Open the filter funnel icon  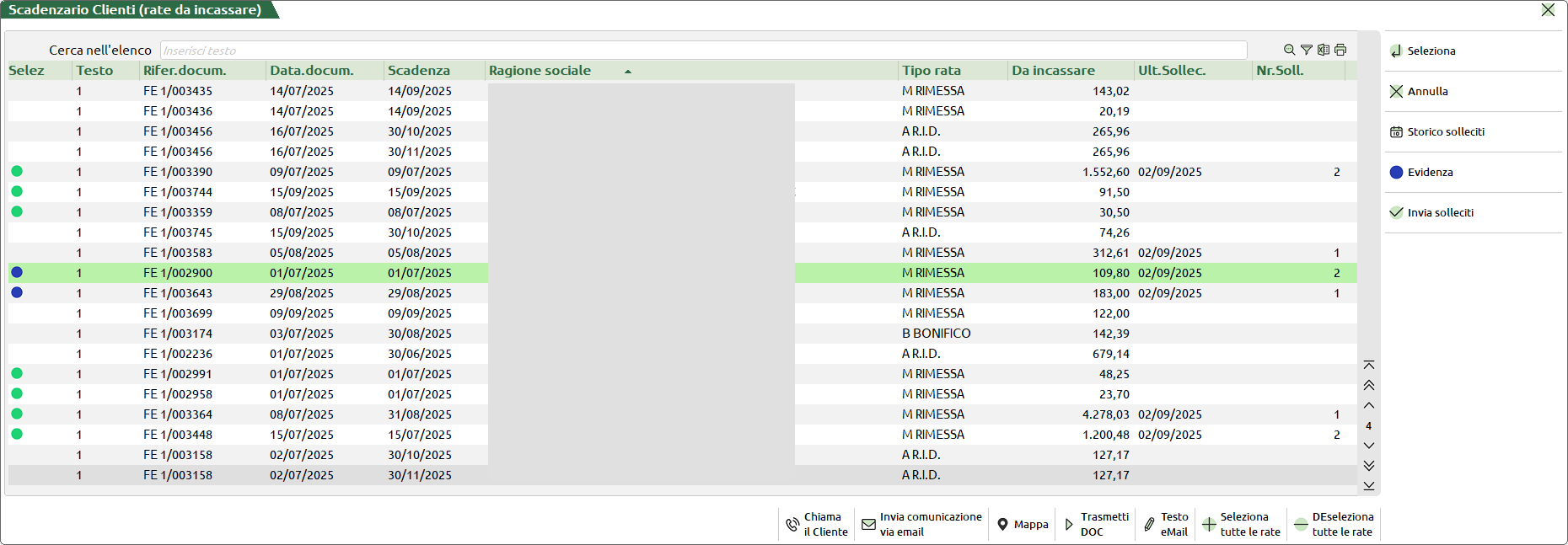pos(1306,50)
